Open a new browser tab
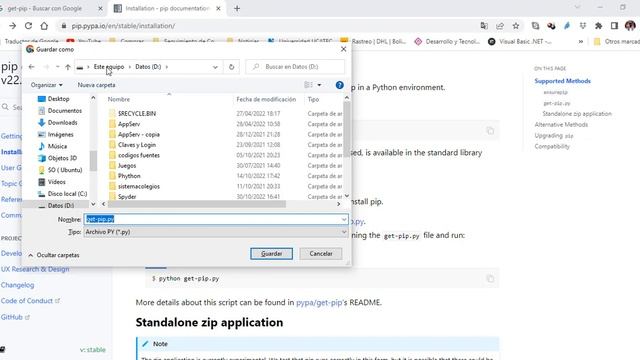The height and width of the screenshot is (360, 640). pyautogui.click(x=237, y=9)
